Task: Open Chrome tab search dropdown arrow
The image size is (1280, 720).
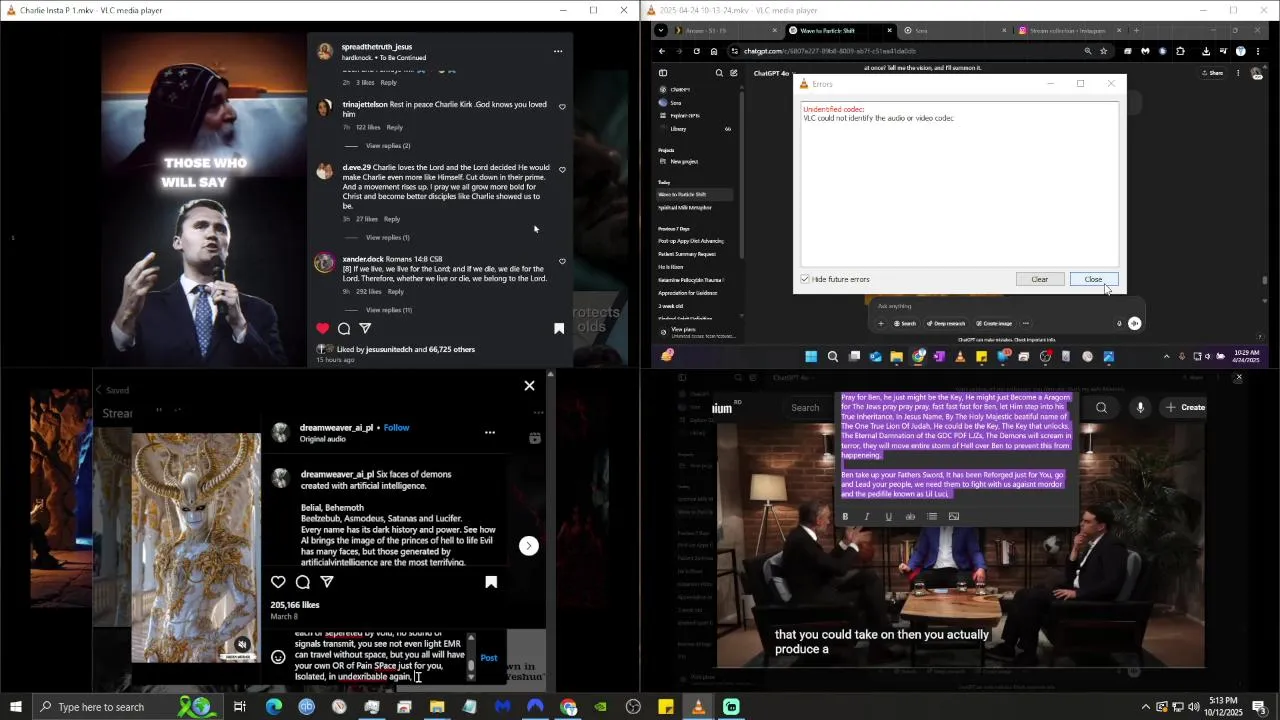Action: pos(661,30)
